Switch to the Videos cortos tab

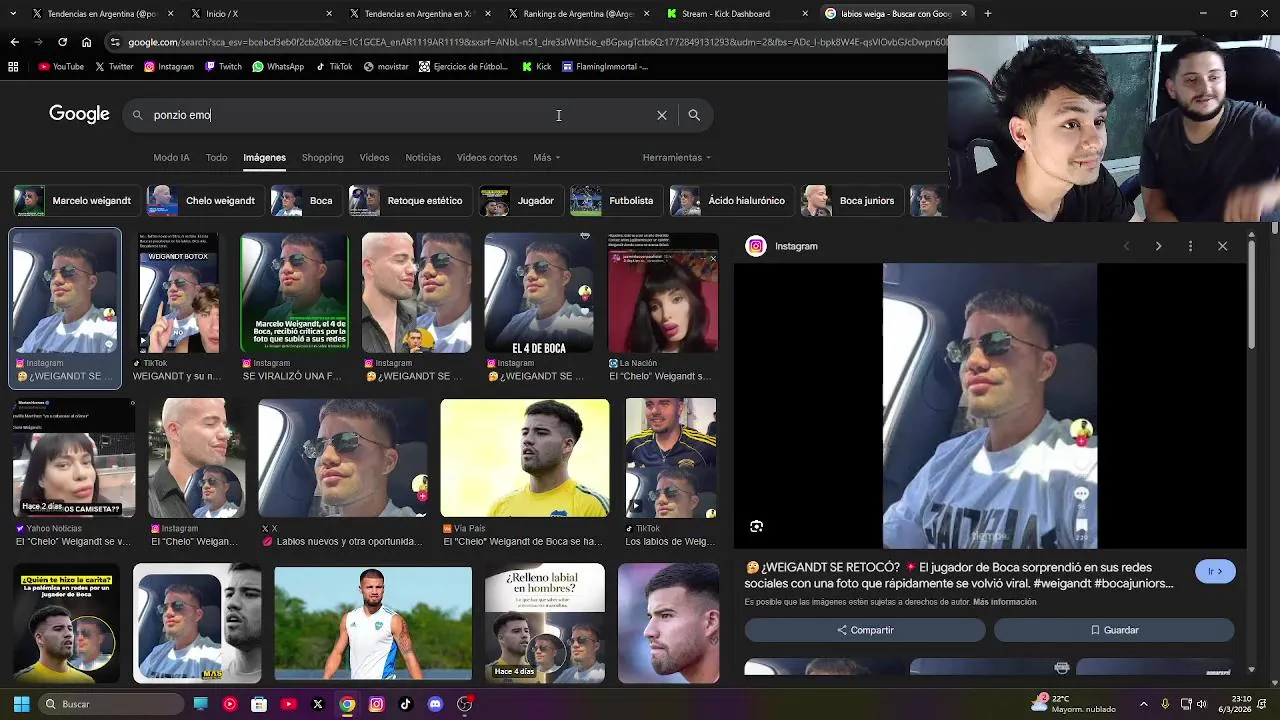tap(487, 158)
